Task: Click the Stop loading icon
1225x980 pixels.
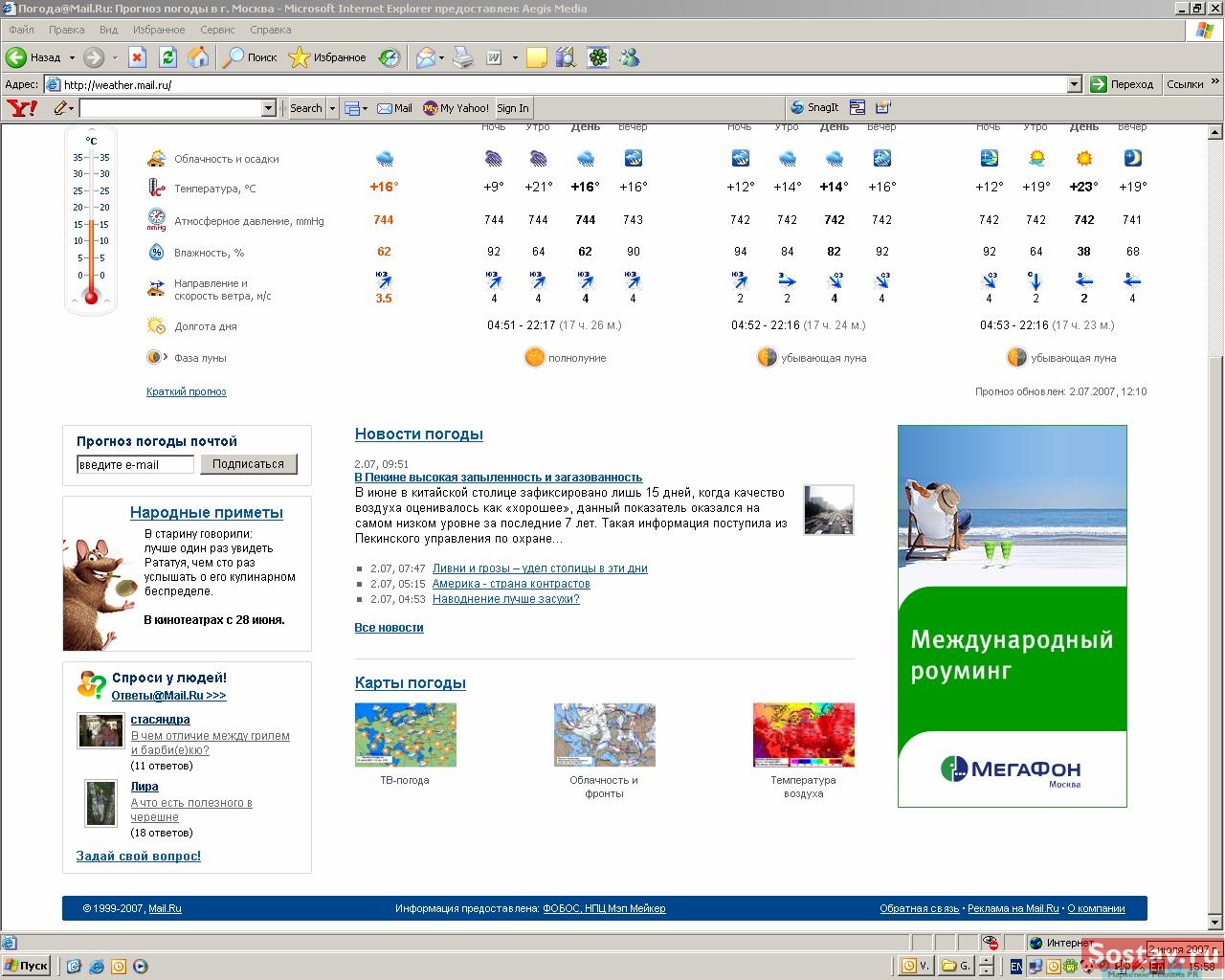Action: (x=137, y=57)
